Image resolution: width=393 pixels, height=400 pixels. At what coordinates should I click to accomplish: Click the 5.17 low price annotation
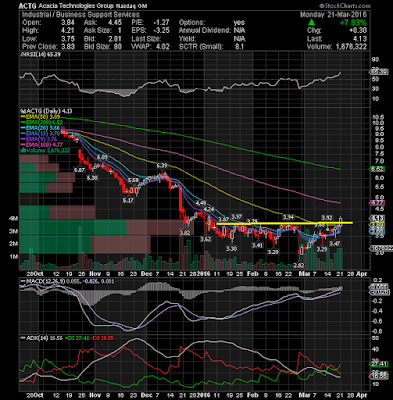[x=128, y=200]
